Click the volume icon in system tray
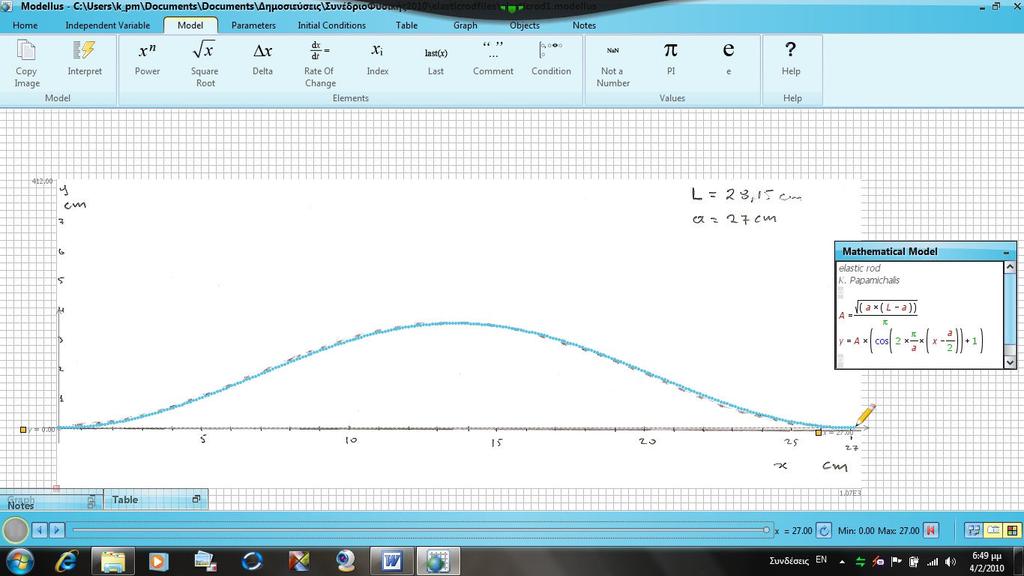The height and width of the screenshot is (576, 1024). [950, 562]
